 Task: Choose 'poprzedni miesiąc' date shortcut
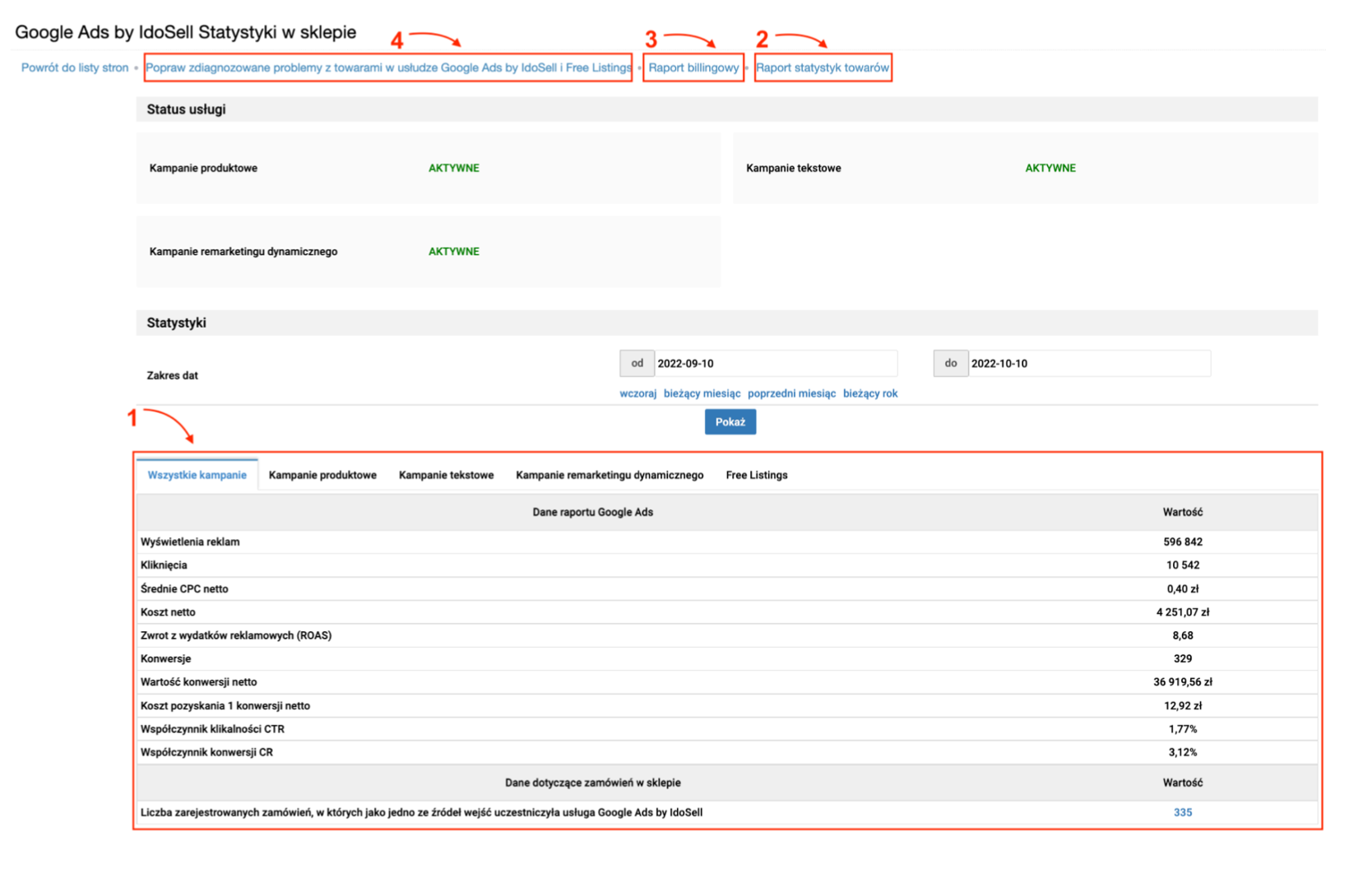point(791,393)
